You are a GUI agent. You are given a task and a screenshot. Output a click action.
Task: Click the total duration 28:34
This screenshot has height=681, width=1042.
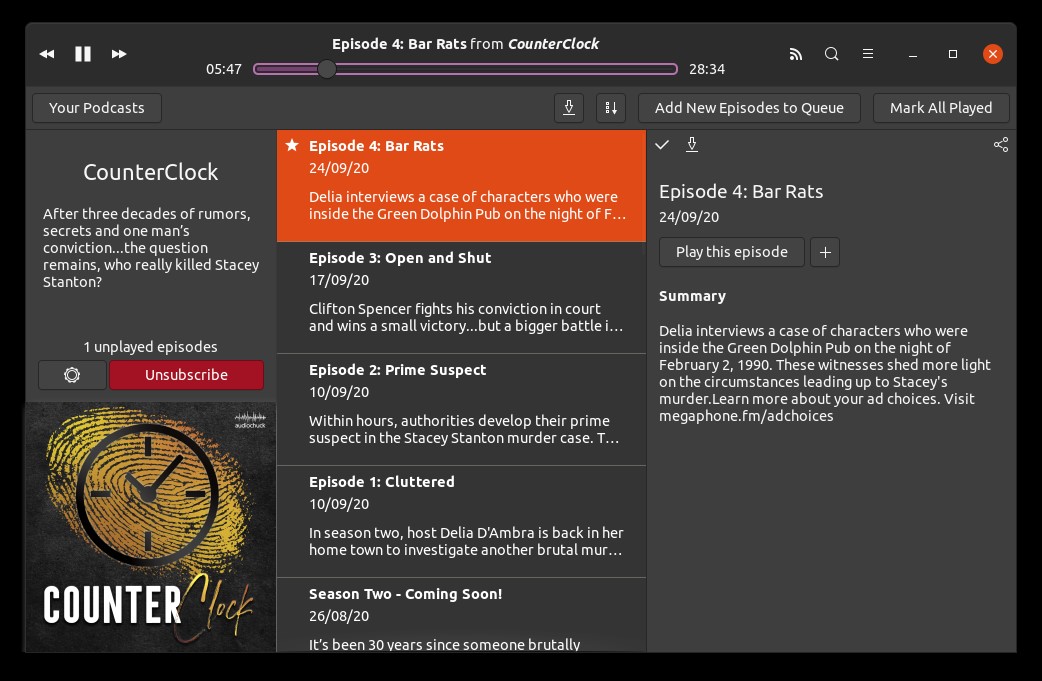pyautogui.click(x=707, y=69)
